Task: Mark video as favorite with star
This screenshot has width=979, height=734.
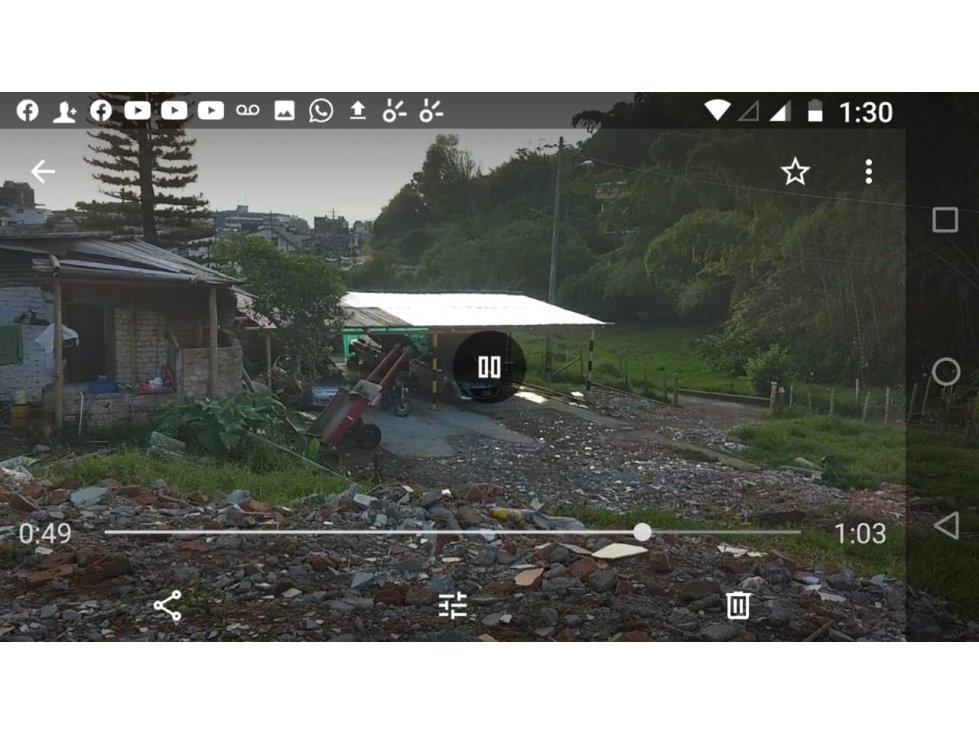Action: point(795,171)
